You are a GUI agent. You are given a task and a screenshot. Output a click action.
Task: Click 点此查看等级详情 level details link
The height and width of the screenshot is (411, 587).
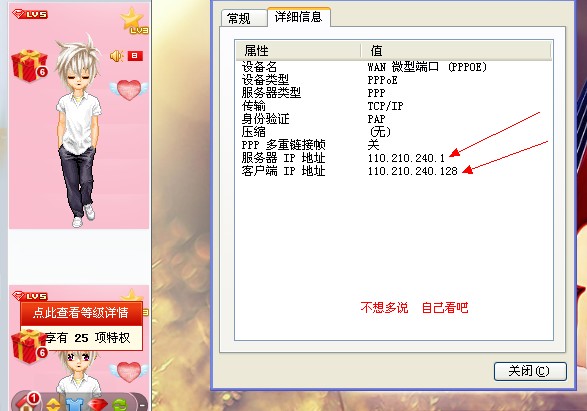(x=81, y=312)
